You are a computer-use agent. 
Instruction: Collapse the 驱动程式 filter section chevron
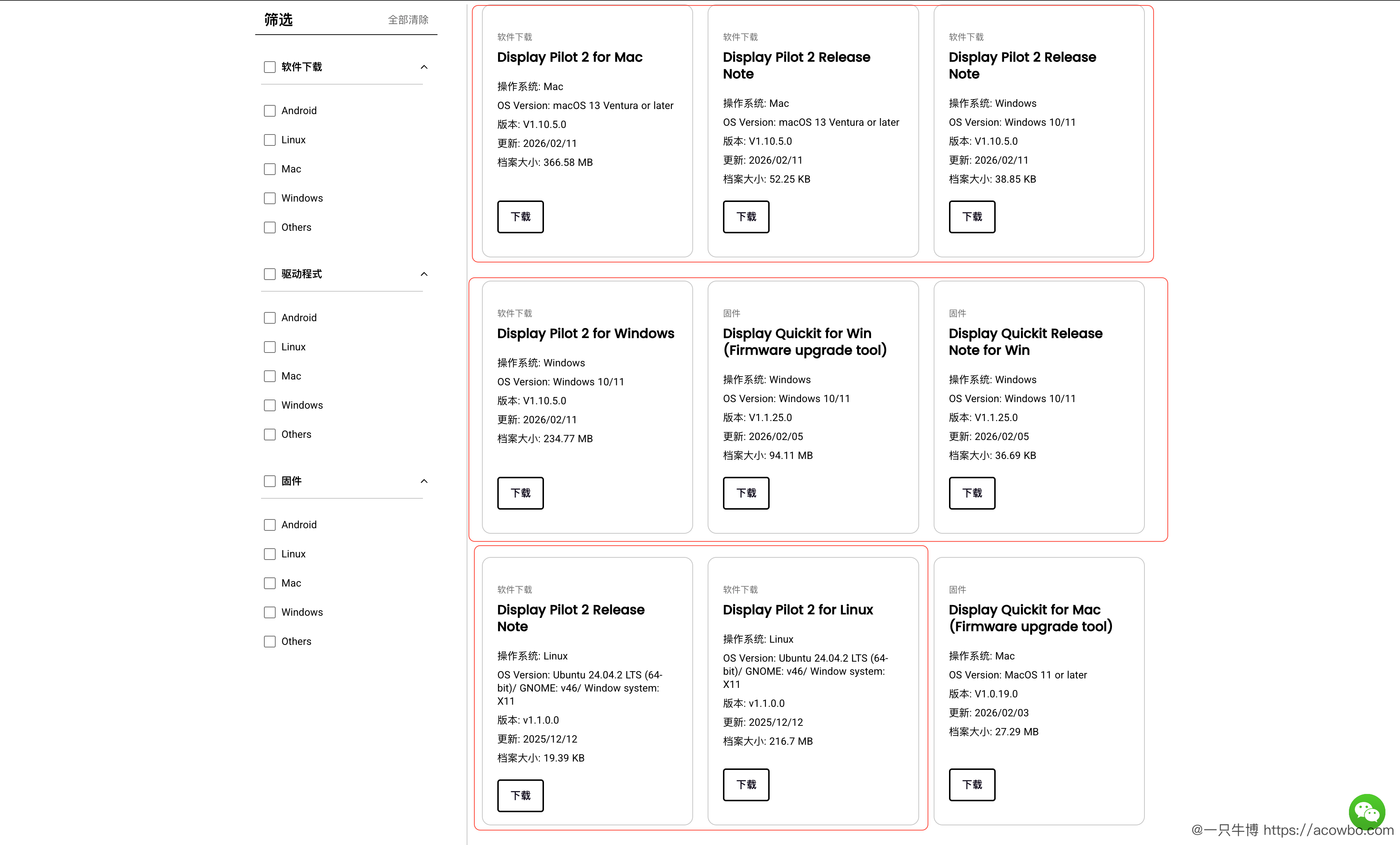tap(424, 274)
